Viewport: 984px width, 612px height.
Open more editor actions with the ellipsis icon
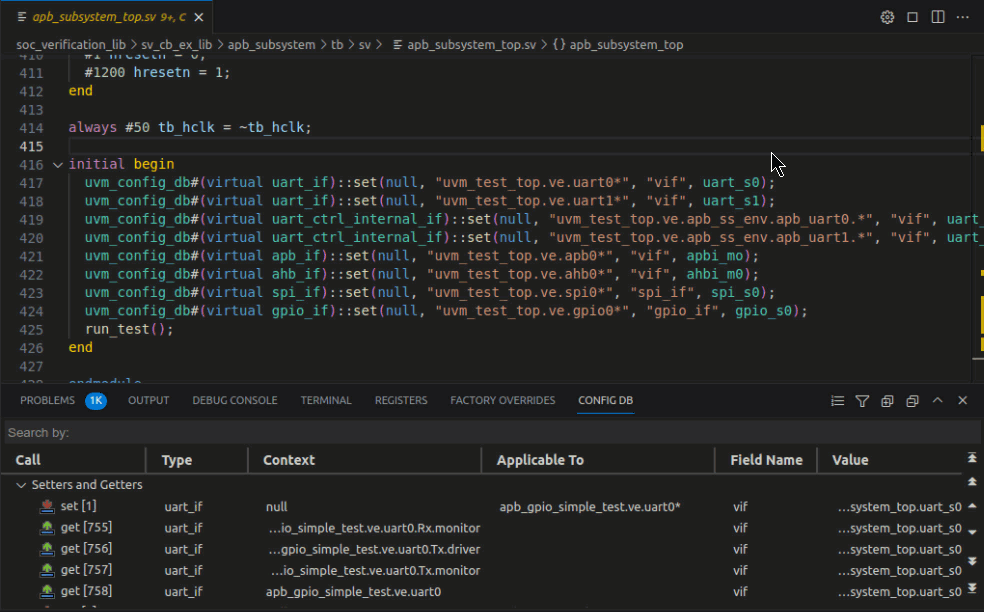[x=962, y=17]
